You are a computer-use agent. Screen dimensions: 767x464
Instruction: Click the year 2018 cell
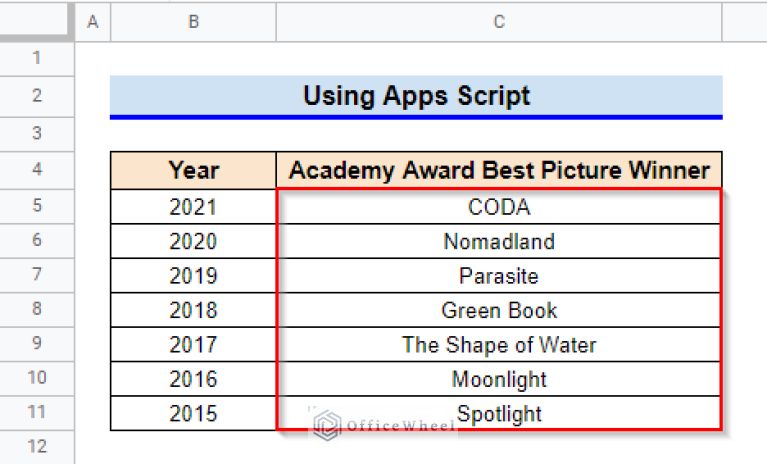coord(193,310)
